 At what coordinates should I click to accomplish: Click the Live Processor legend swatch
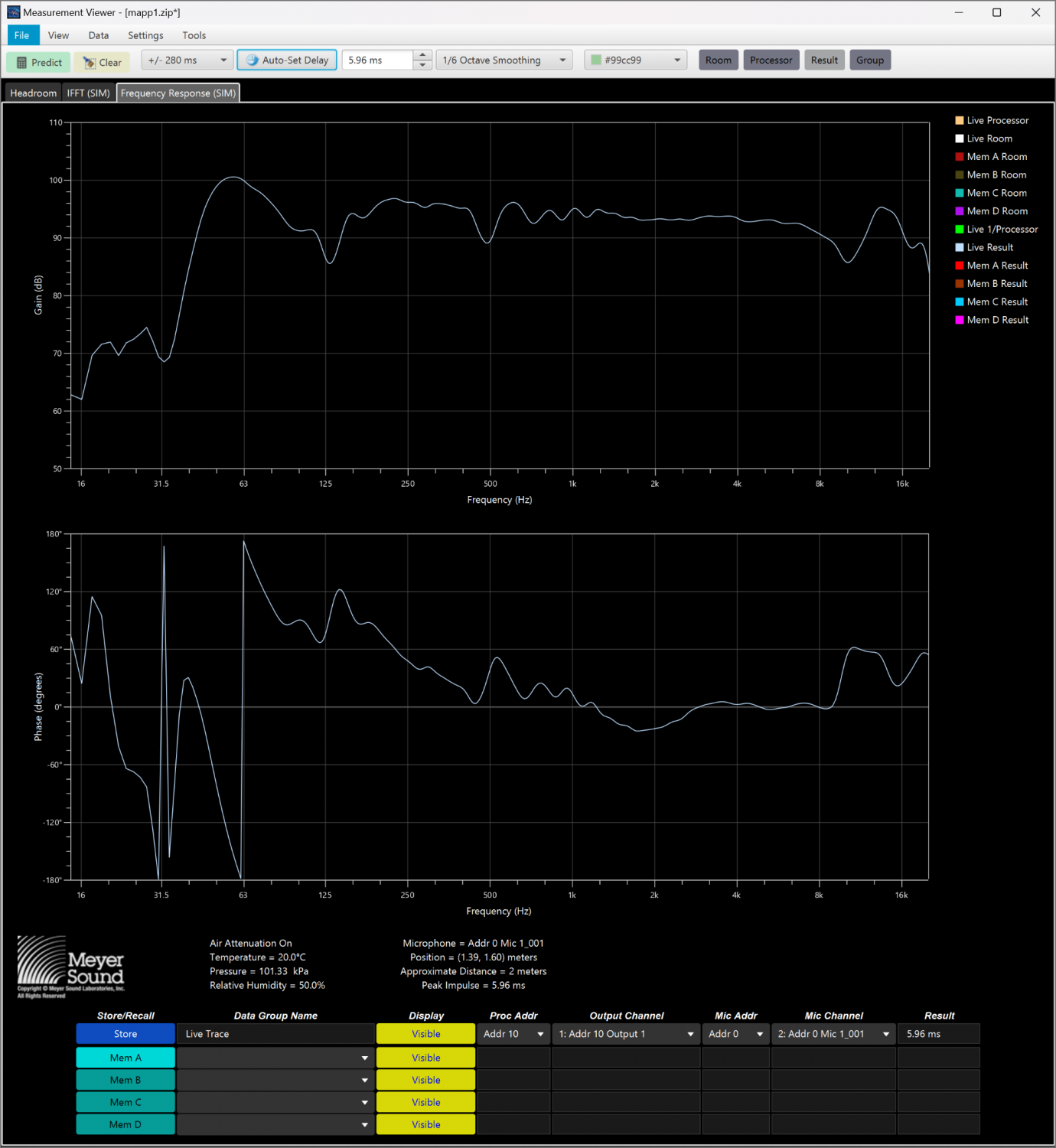tap(960, 120)
